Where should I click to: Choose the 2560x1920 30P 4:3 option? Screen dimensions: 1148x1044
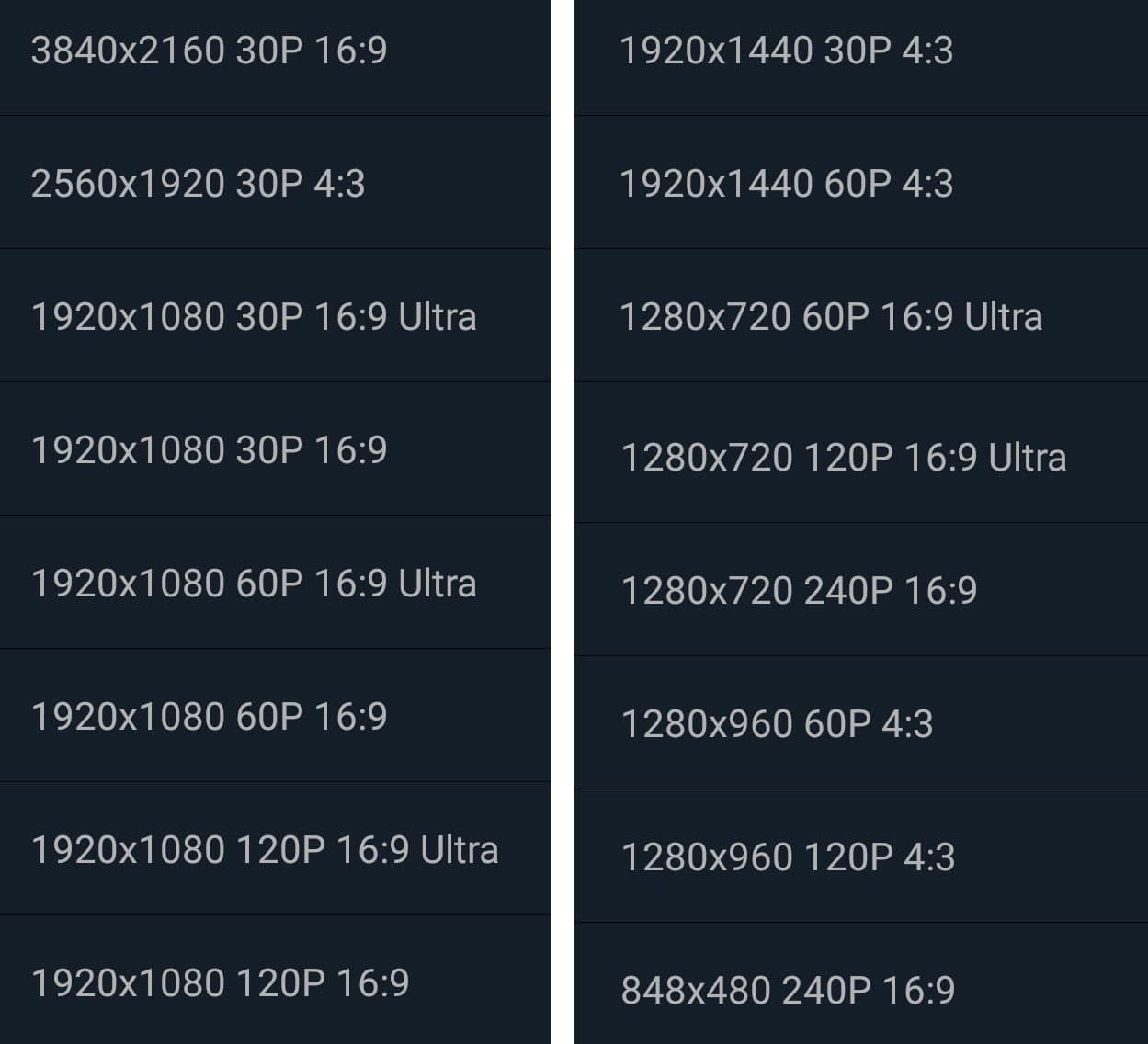tap(199, 184)
